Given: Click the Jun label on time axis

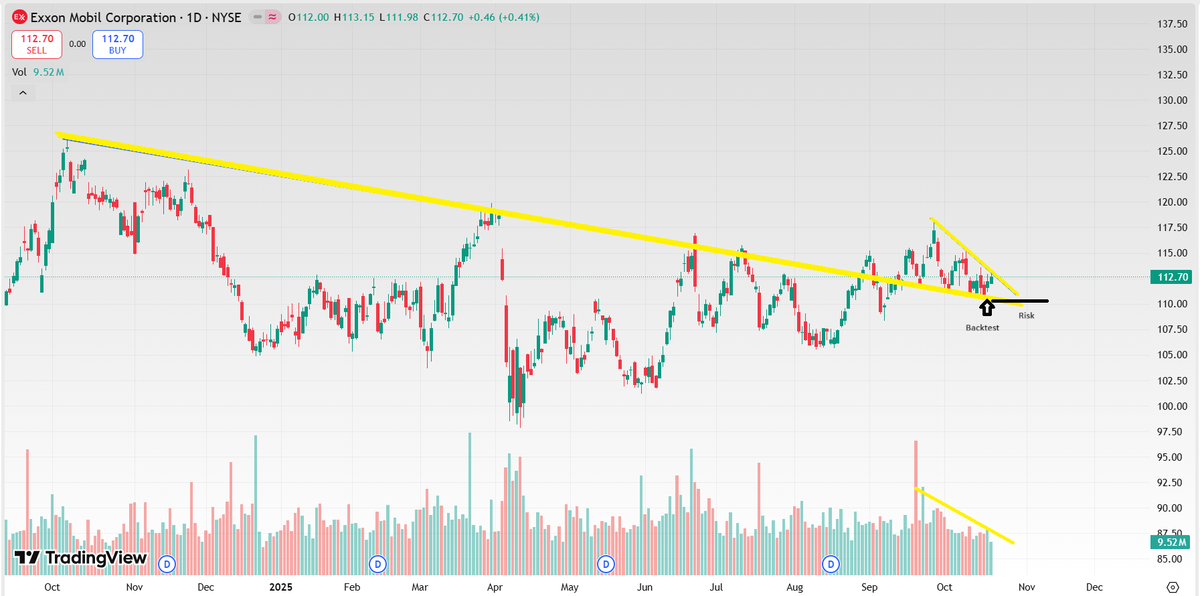Looking at the screenshot, I should click(x=645, y=586).
